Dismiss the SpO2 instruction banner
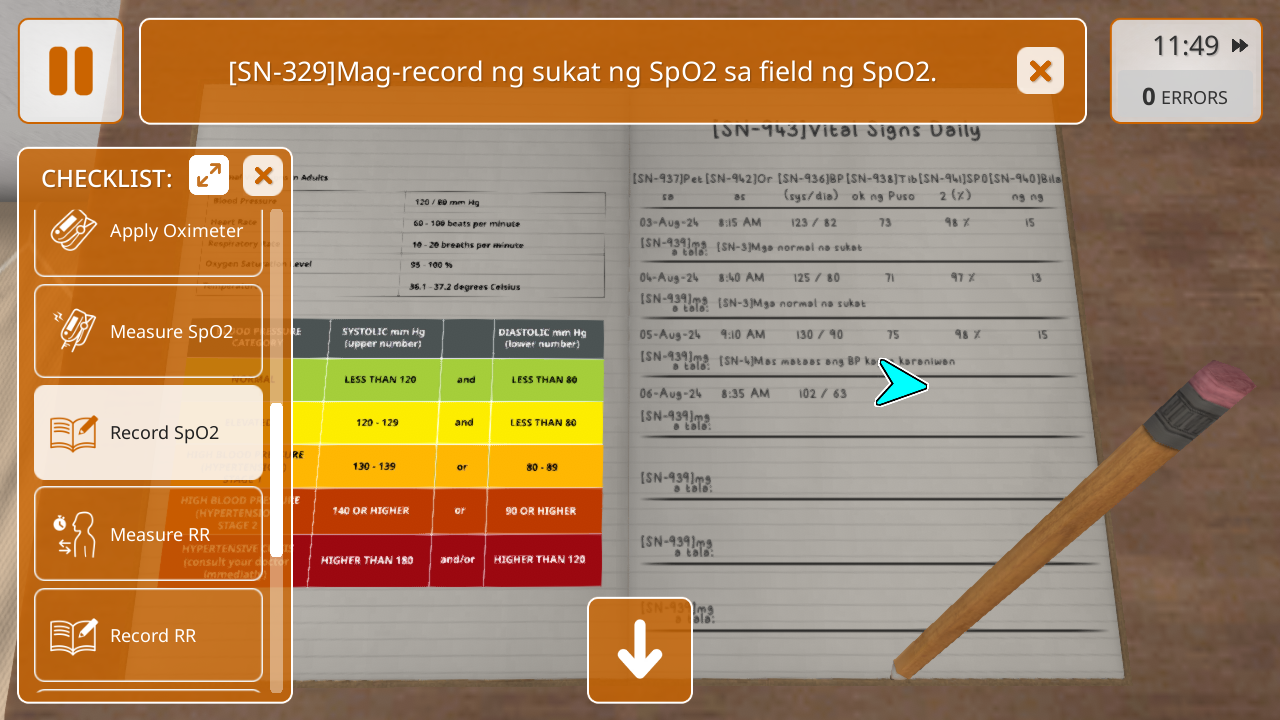 [x=1040, y=71]
